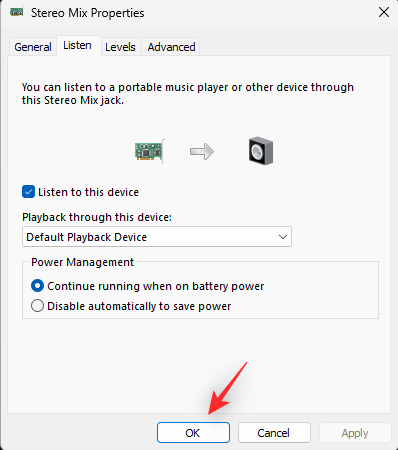
Task: Open Playback through this device dropdown
Action: (157, 237)
